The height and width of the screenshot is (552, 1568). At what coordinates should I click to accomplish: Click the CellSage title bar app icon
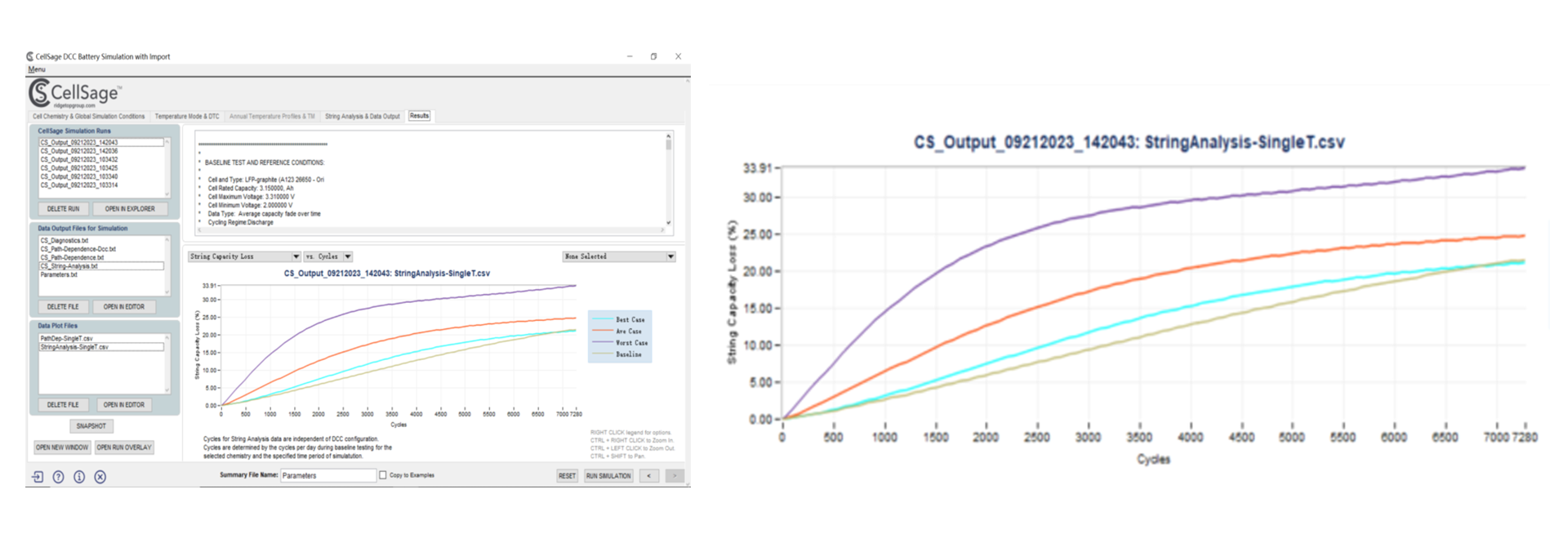(x=30, y=56)
